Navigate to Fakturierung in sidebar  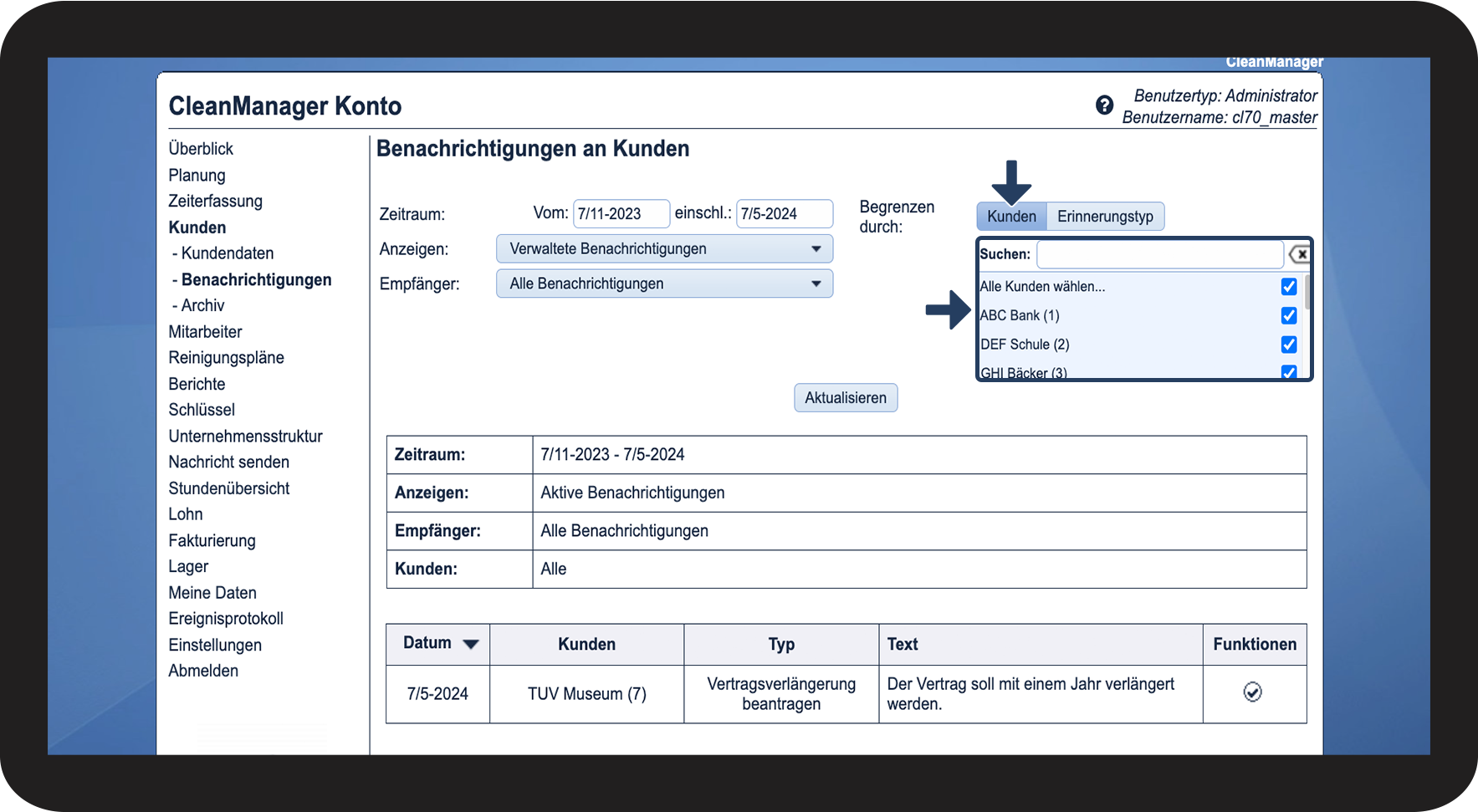[x=212, y=541]
